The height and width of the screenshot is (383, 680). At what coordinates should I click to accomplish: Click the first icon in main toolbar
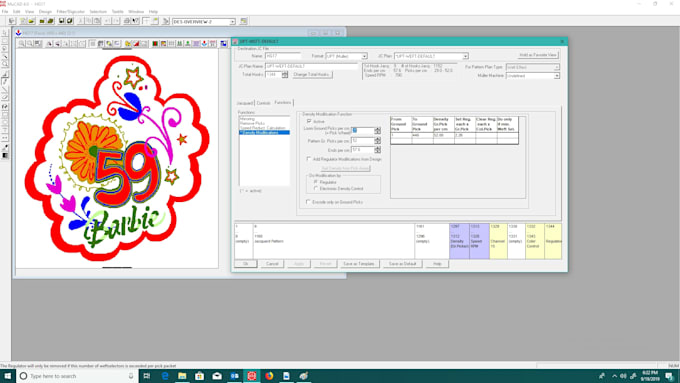coord(12,21)
